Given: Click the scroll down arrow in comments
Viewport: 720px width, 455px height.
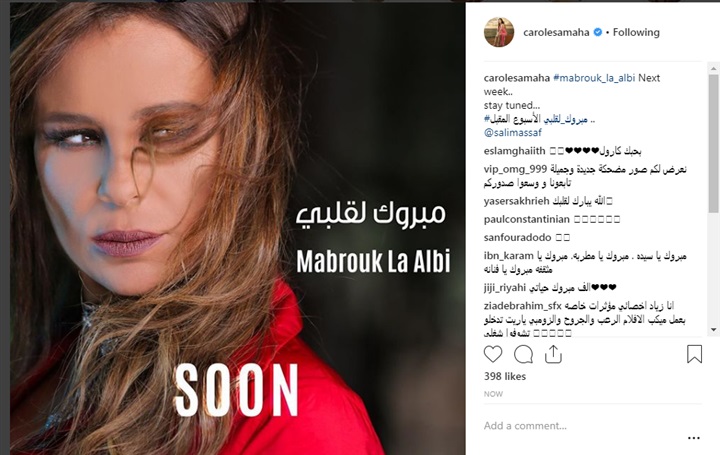Looking at the screenshot, I should 713,330.
